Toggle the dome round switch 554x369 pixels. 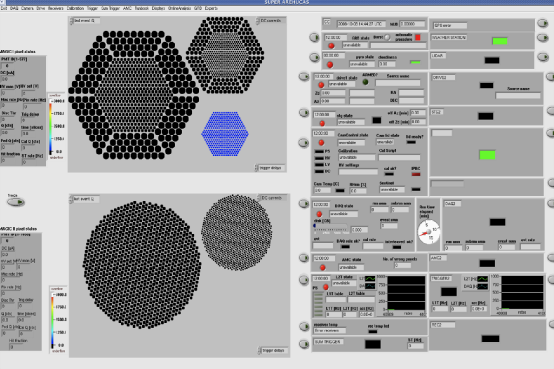tap(387, 37)
